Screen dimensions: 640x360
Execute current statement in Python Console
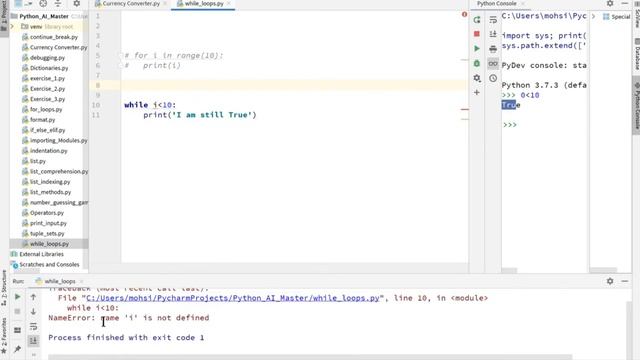(477, 49)
